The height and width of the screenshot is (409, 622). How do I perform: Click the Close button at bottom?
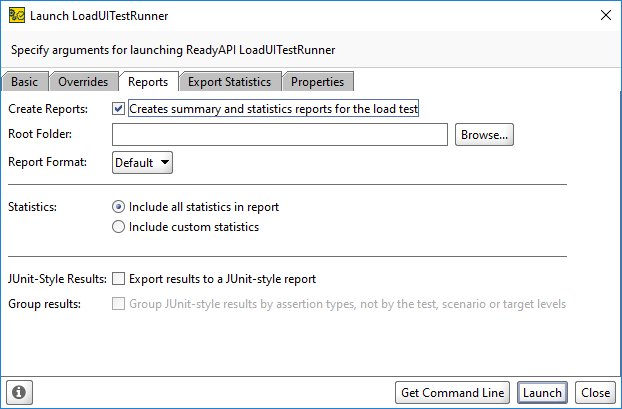click(595, 392)
